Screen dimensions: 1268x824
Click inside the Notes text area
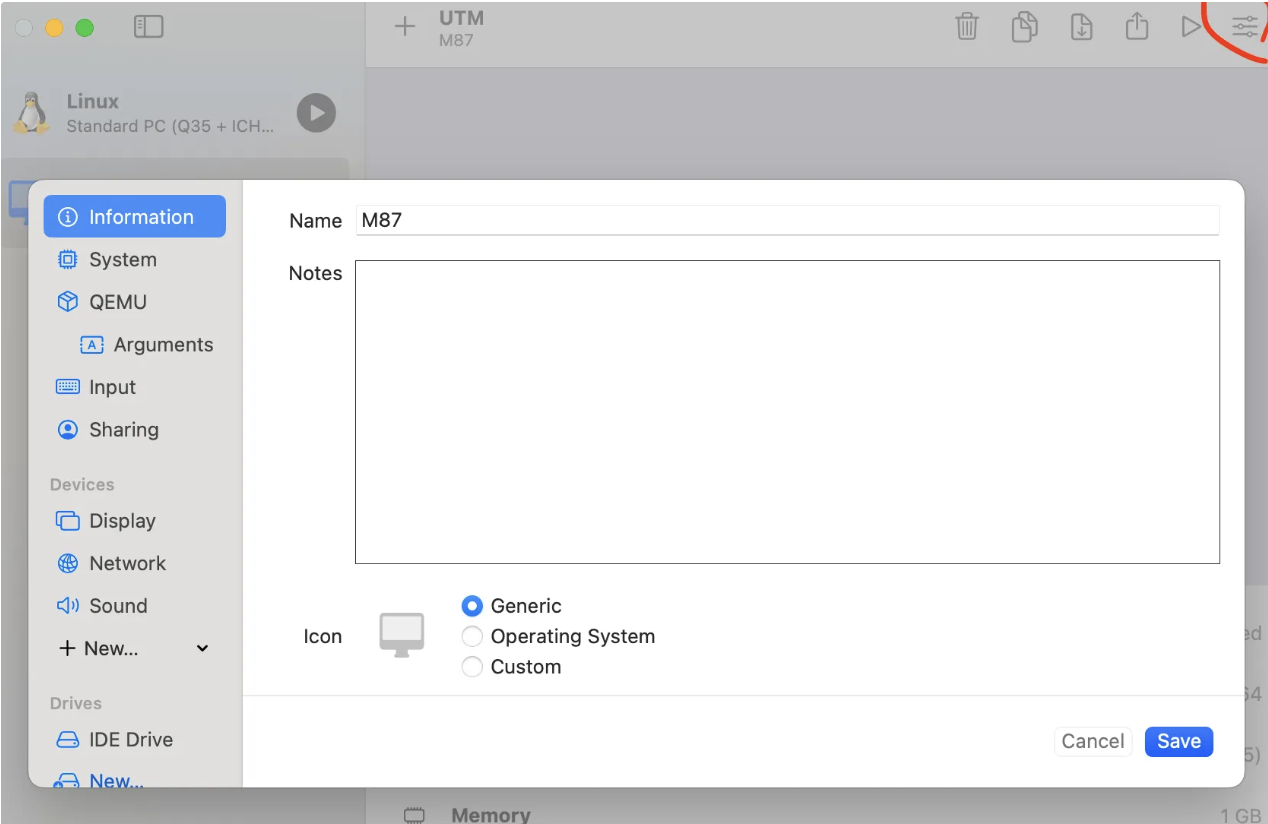tap(787, 412)
